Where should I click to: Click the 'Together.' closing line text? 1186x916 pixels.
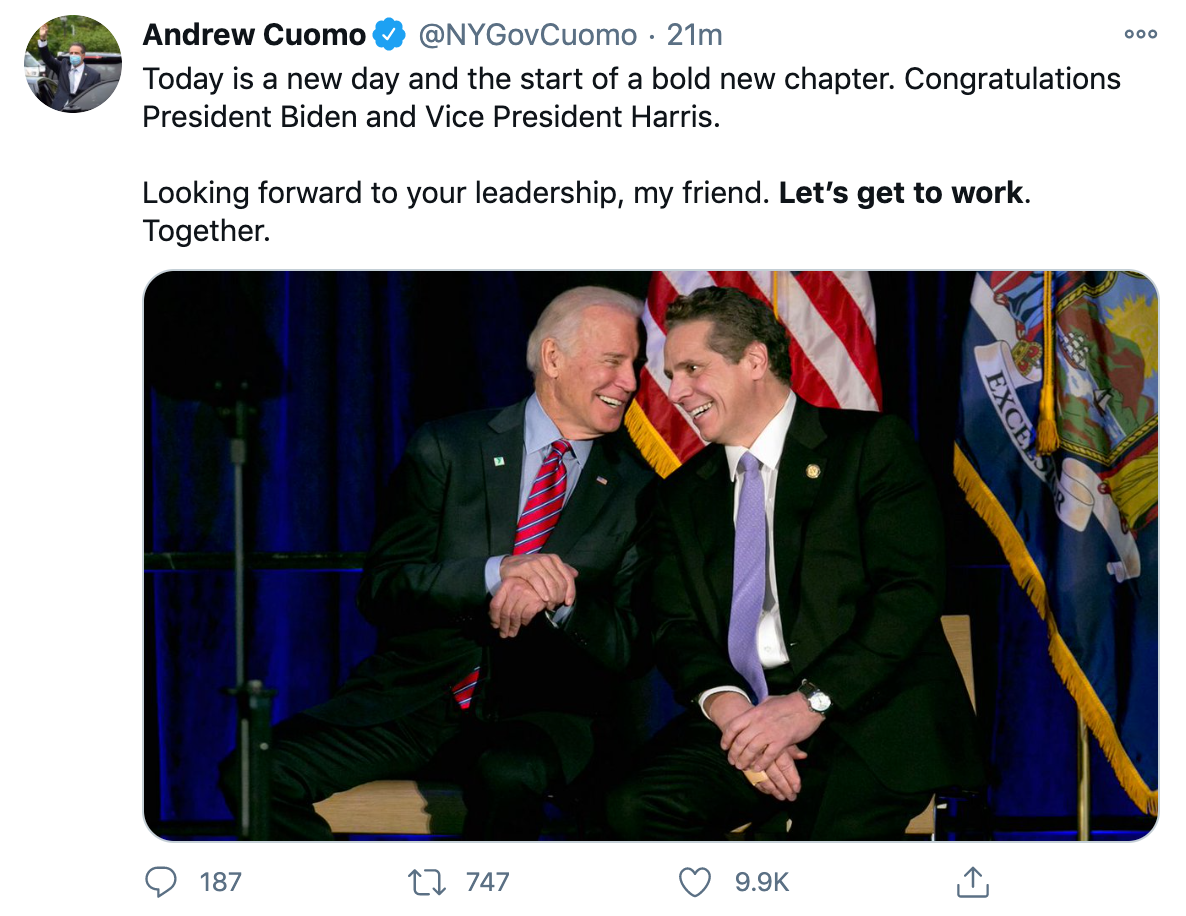(x=206, y=231)
